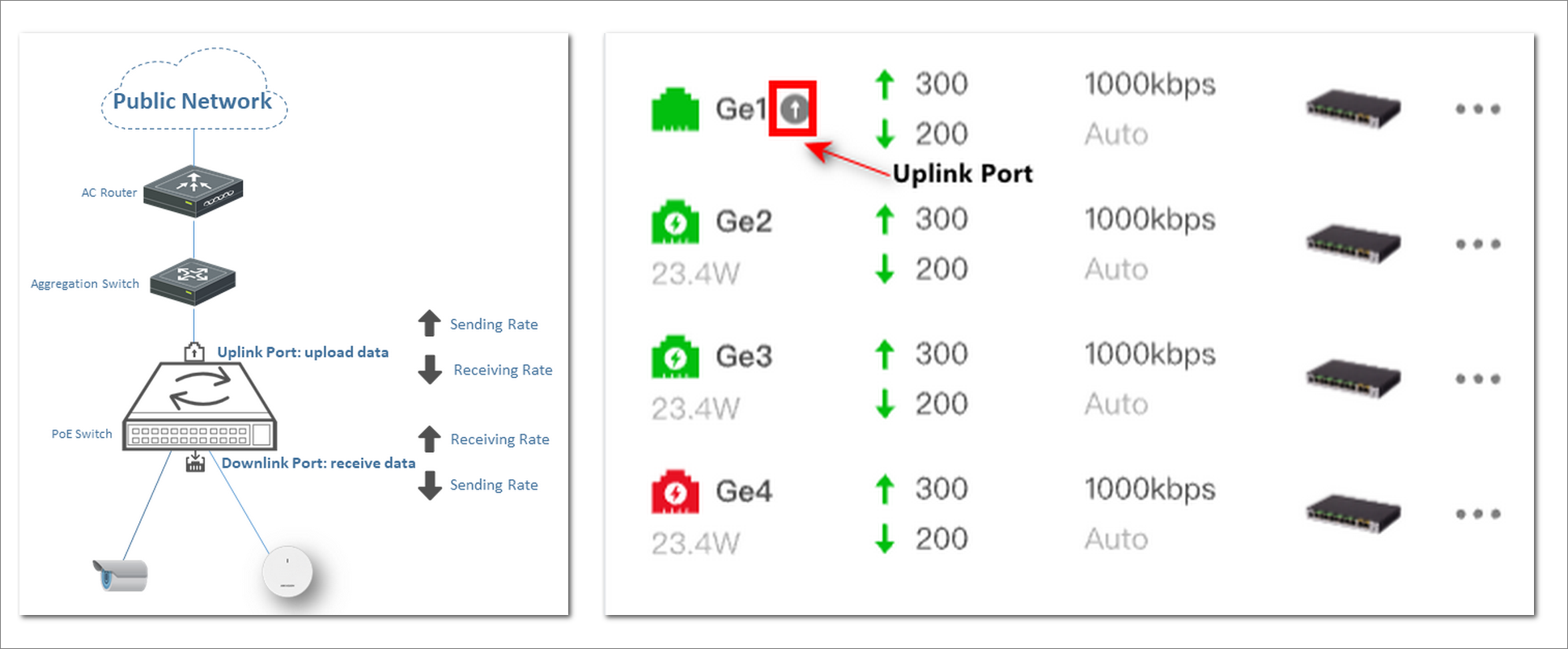
Task: Select the Ge2 PoE port icon
Action: point(675,222)
